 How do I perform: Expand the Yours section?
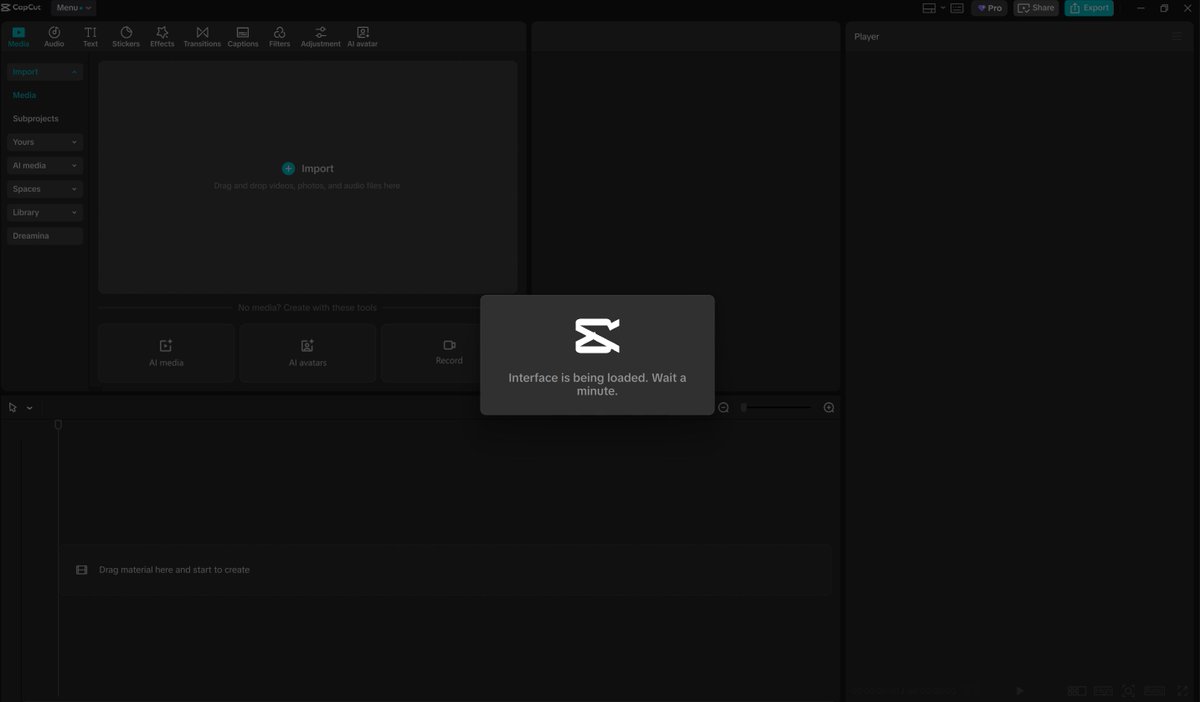point(45,142)
